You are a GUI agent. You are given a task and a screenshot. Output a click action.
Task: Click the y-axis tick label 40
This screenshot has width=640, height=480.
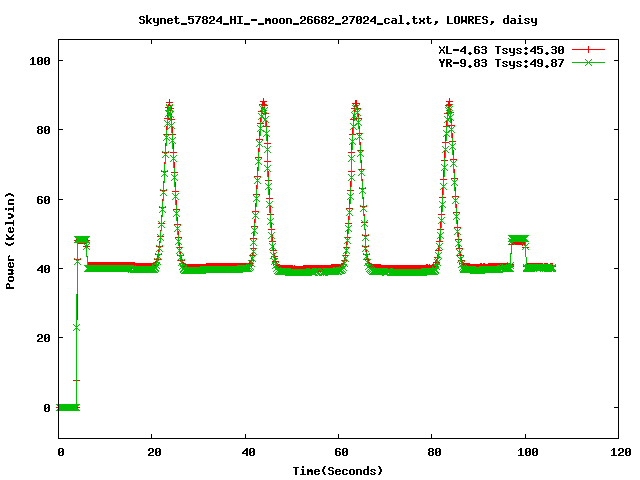click(x=43, y=269)
